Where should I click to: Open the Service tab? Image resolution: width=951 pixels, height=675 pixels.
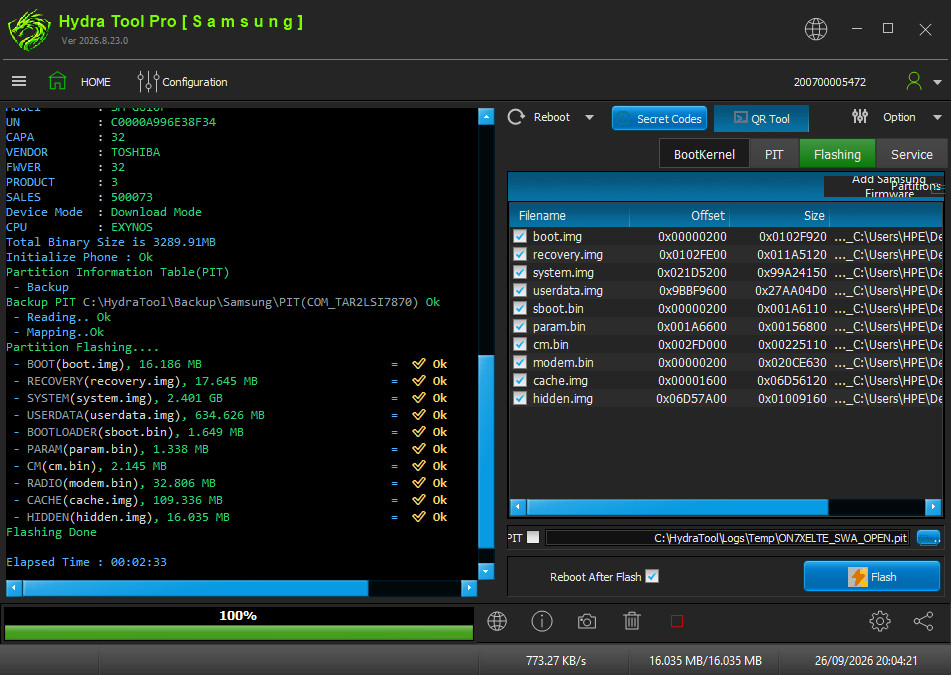[911, 154]
